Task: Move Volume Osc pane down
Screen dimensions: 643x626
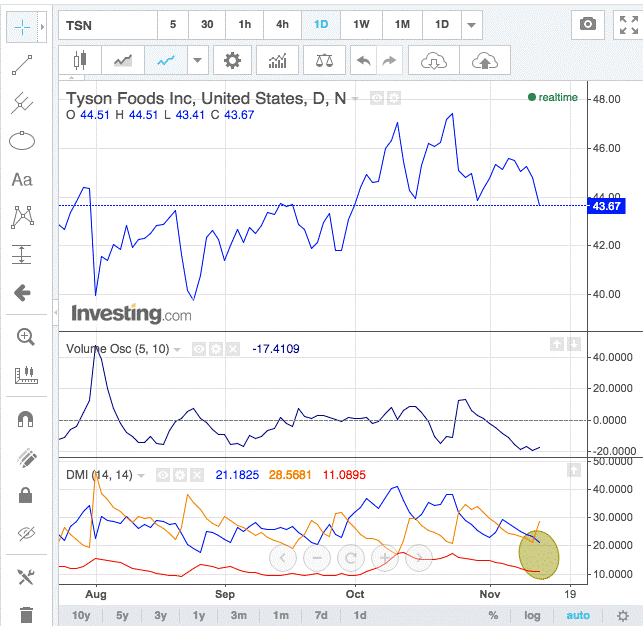Action: coord(574,344)
